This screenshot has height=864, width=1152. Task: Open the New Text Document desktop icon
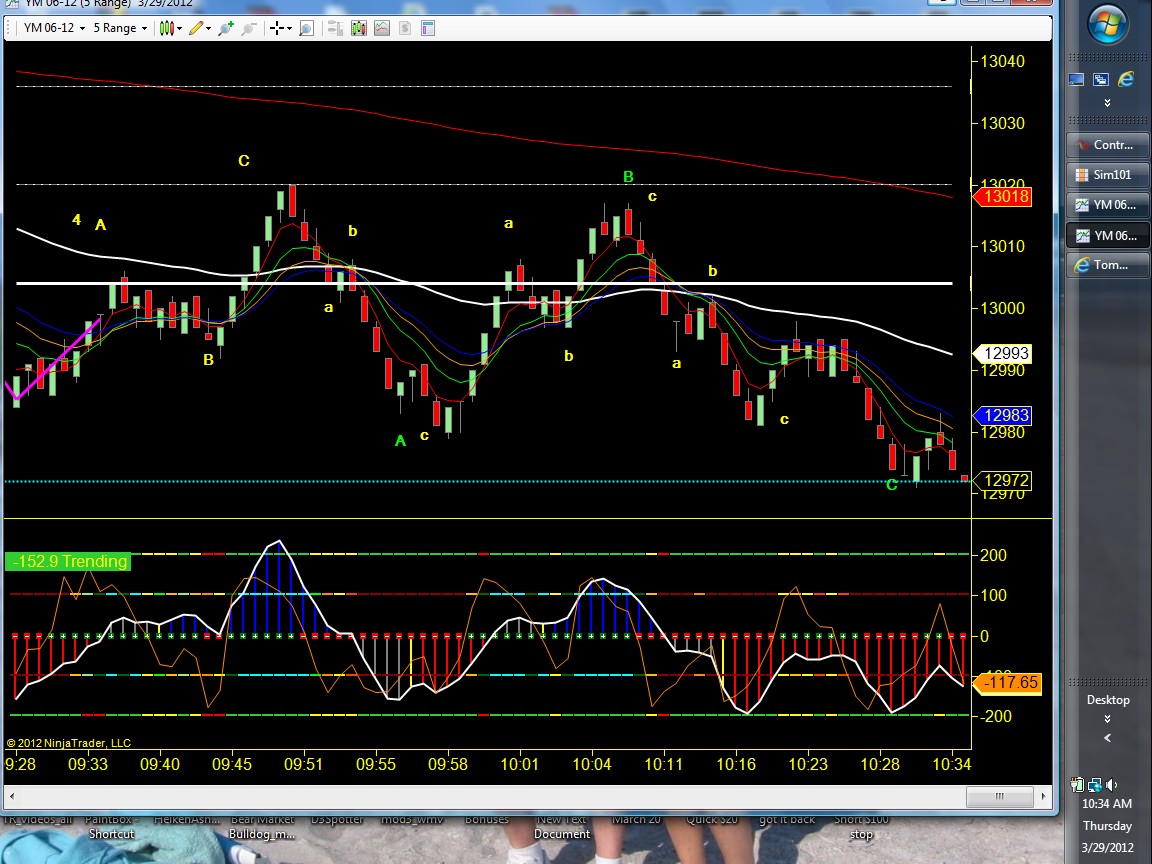[x=561, y=827]
